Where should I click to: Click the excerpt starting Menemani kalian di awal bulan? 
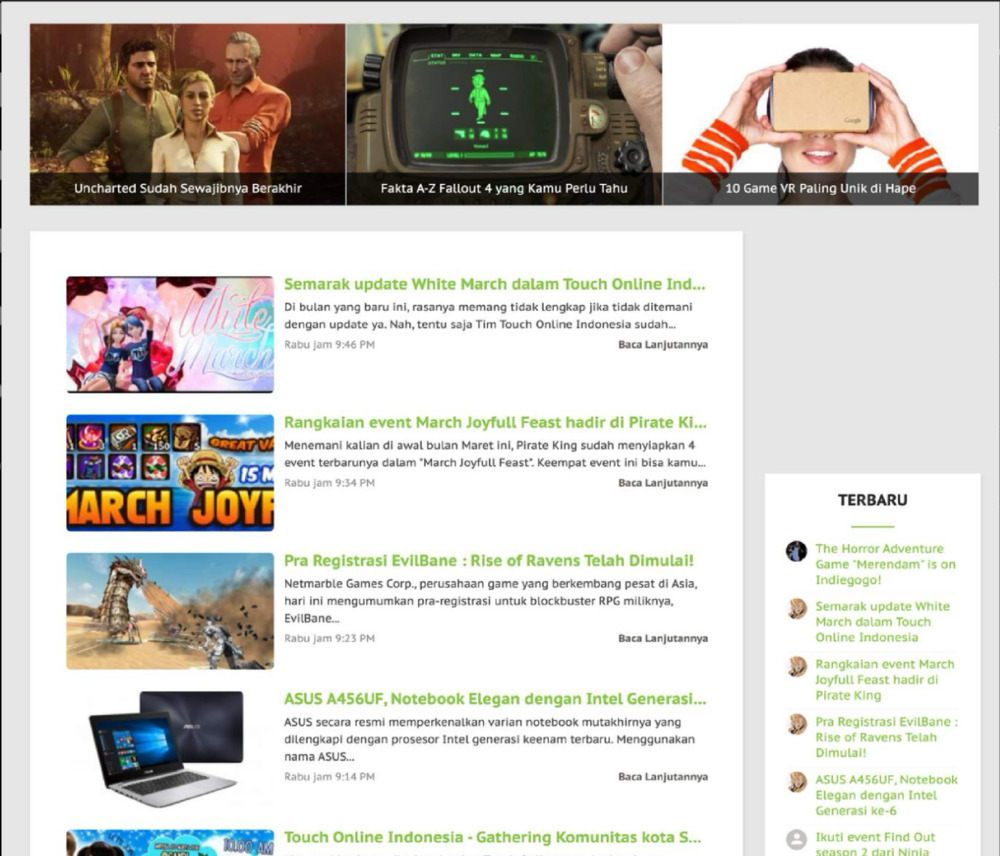click(495, 454)
